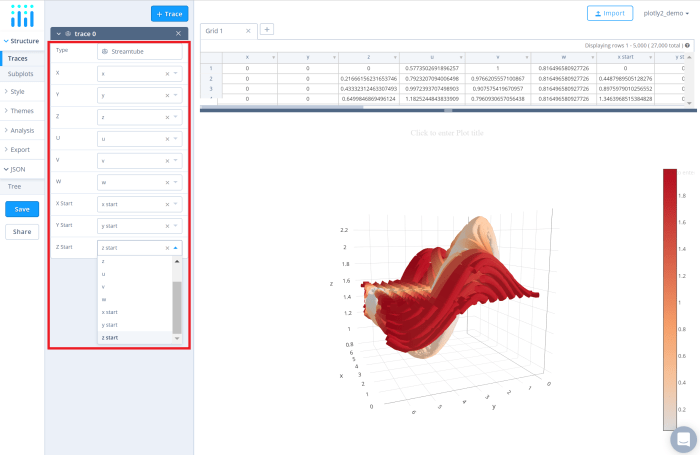Click the Streamtube trace type icon
This screenshot has width=700, height=455.
tap(105, 51)
